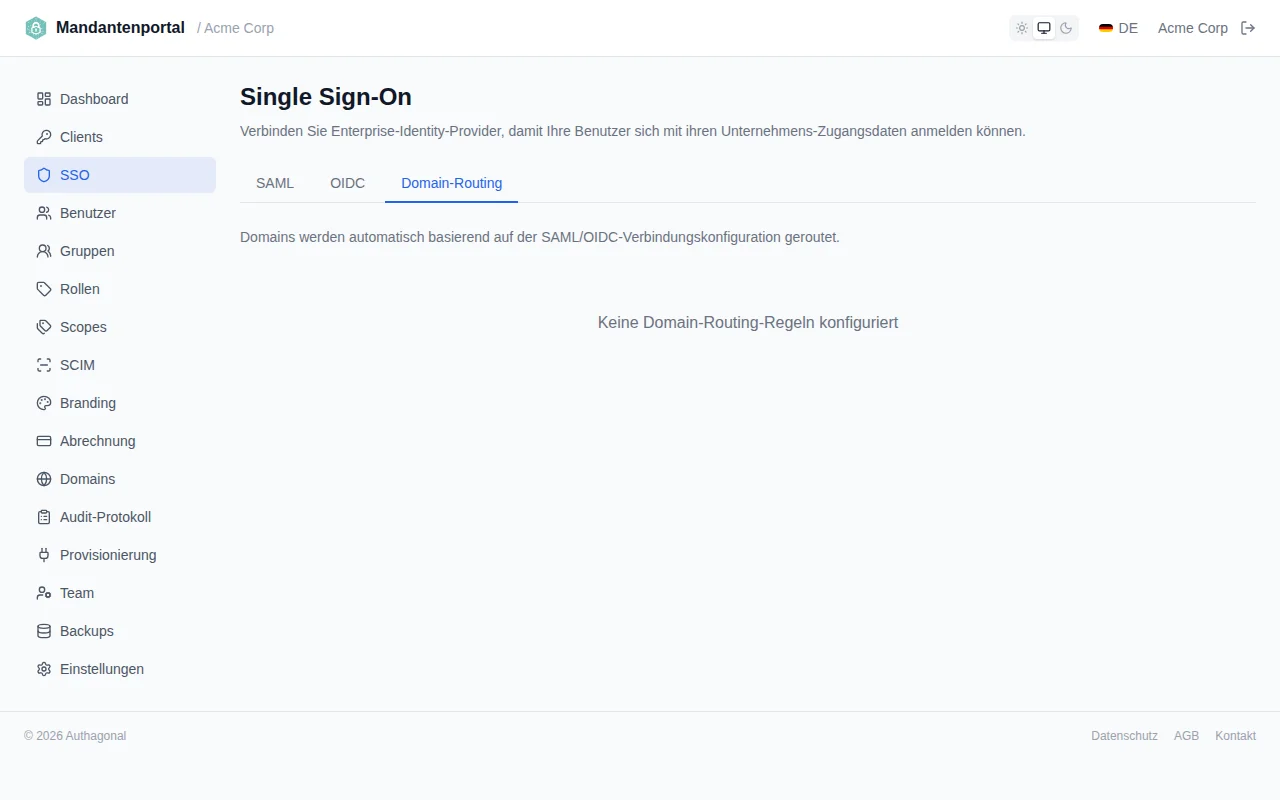Select the SSO sidebar entry
This screenshot has width=1280, height=800.
120,175
